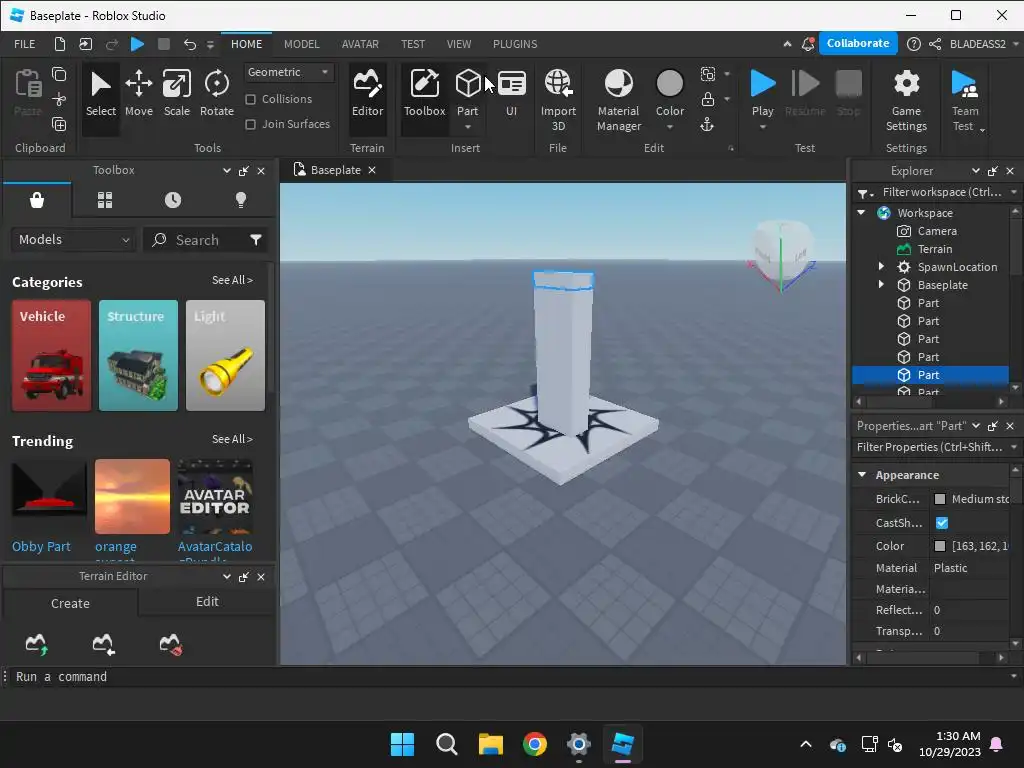Open the Geometric snapping dropdown

(x=289, y=72)
